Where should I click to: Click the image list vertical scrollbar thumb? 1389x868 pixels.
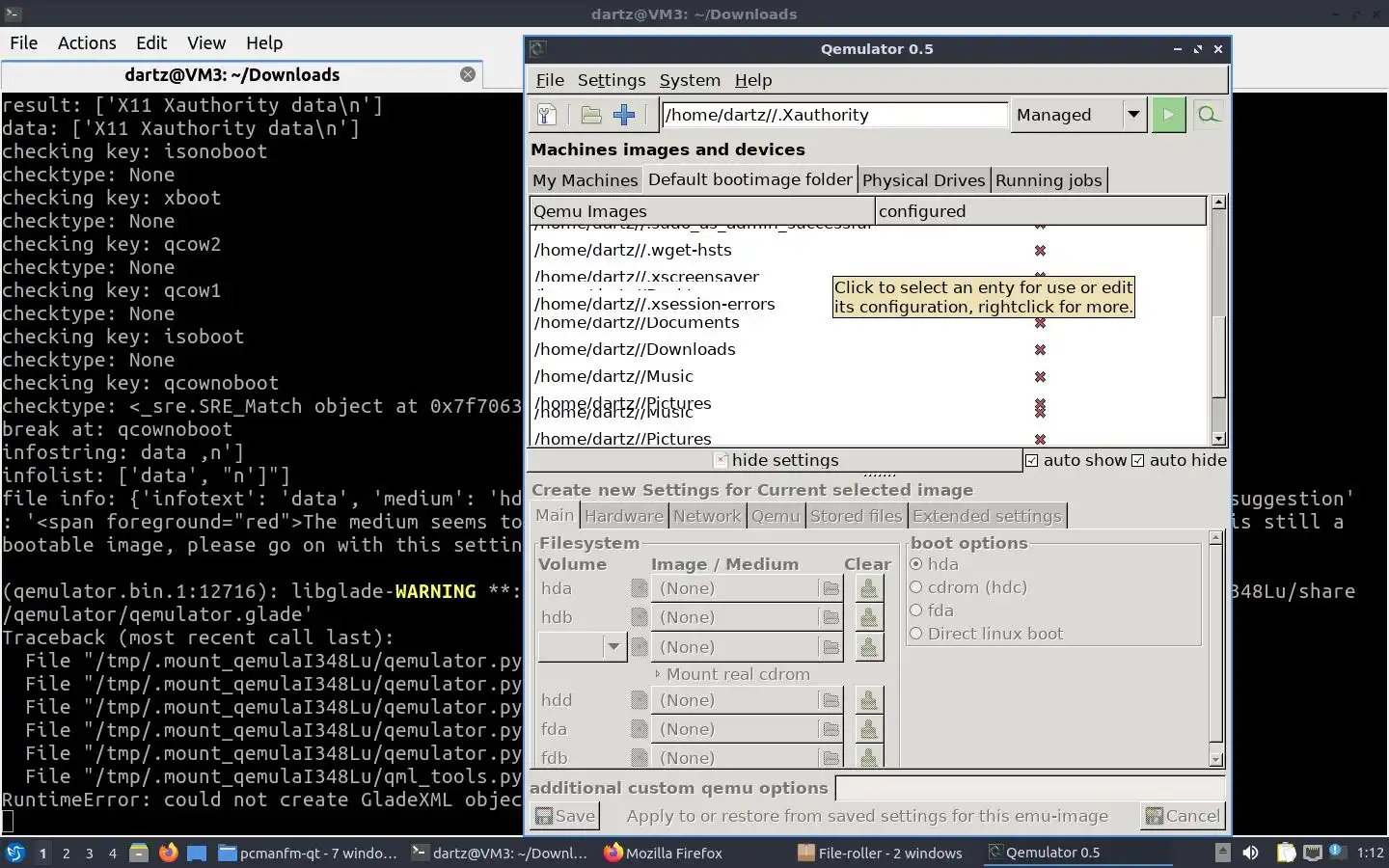1218,356
